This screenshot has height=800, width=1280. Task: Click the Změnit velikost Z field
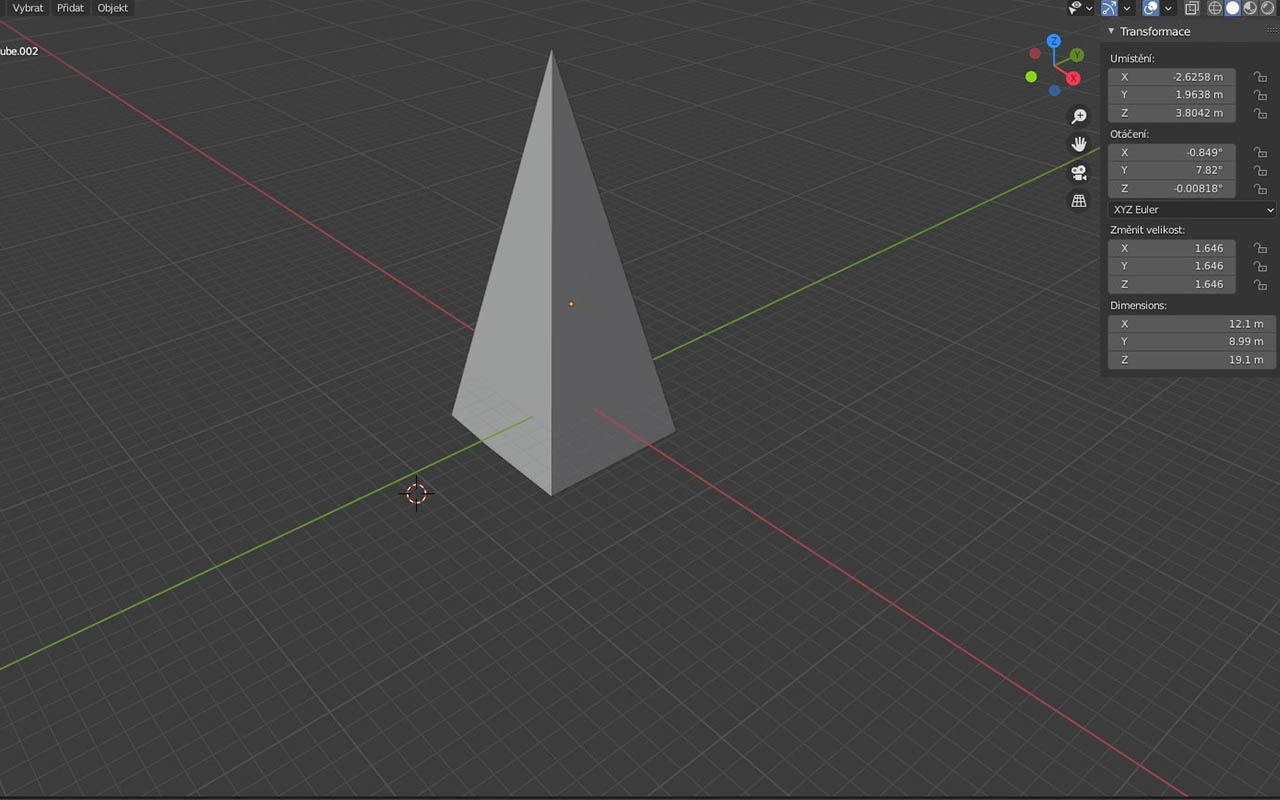(1172, 284)
